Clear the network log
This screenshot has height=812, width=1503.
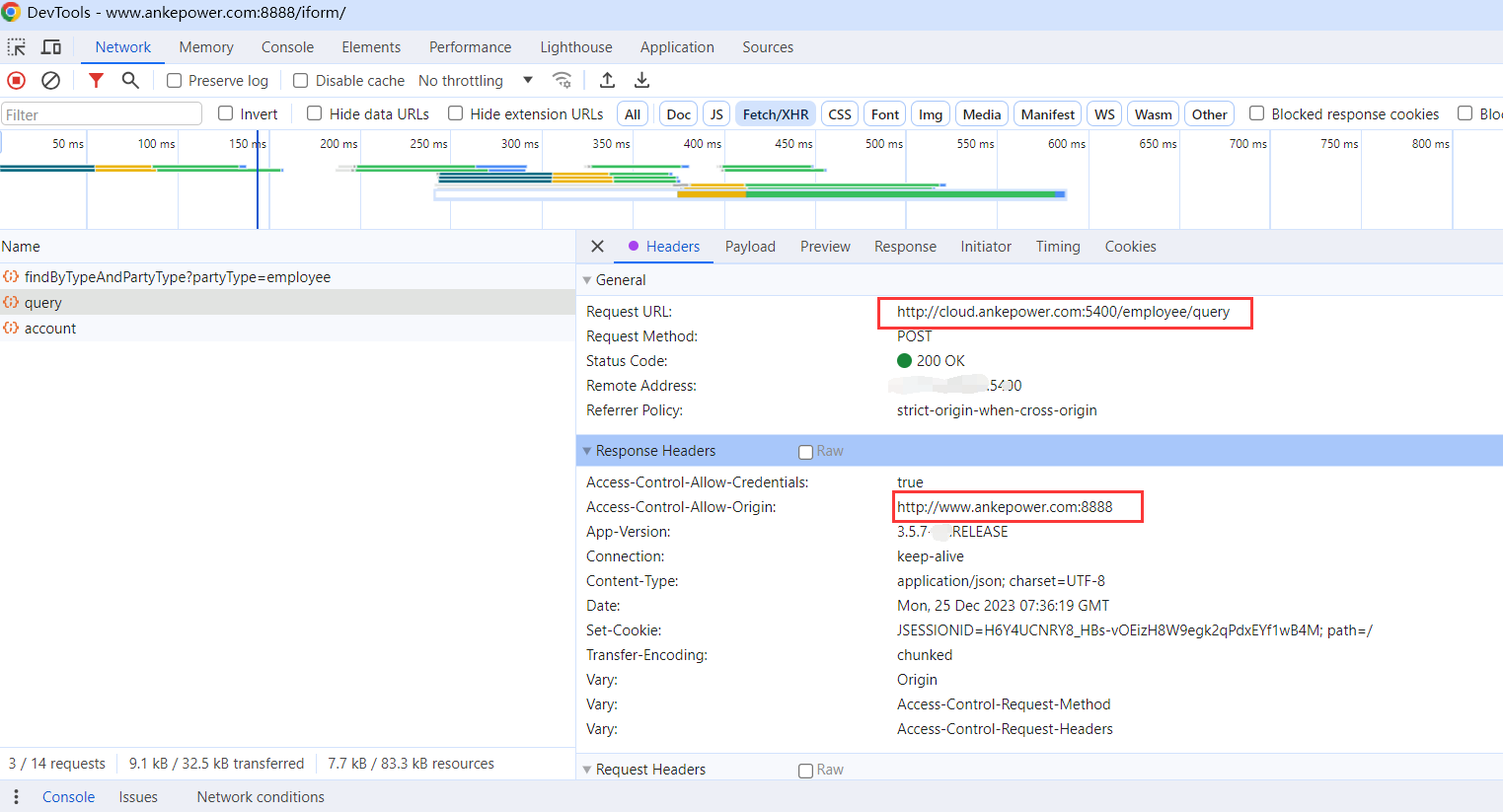pos(50,81)
